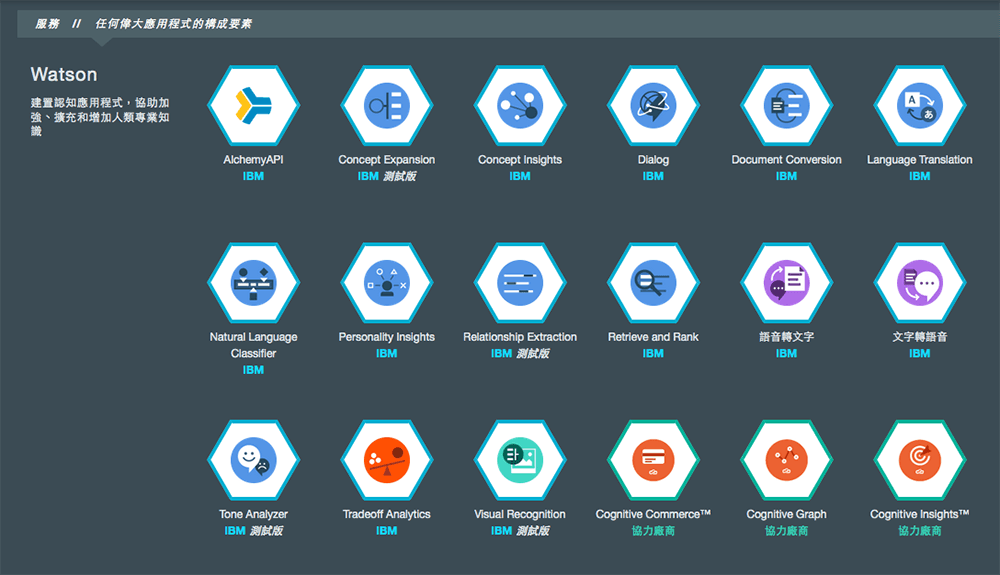Image resolution: width=1000 pixels, height=575 pixels.
Task: Click the 協力廠商 label under Cognitive Commerce
Action: coord(653,530)
